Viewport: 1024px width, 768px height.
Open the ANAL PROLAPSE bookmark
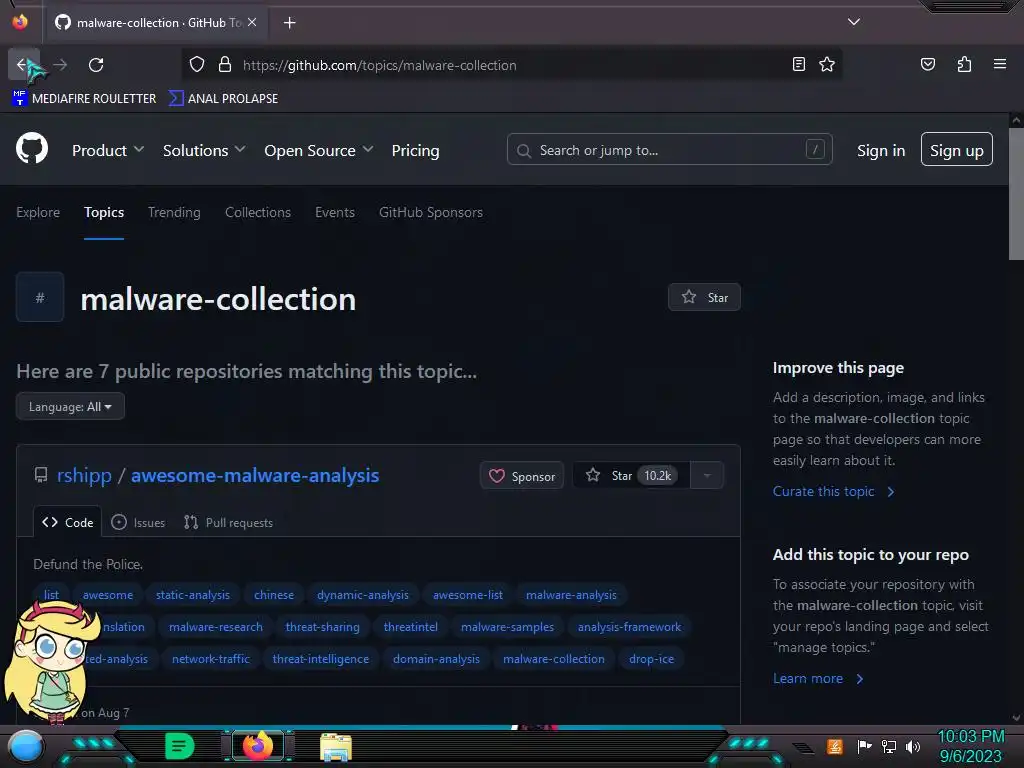click(x=223, y=99)
